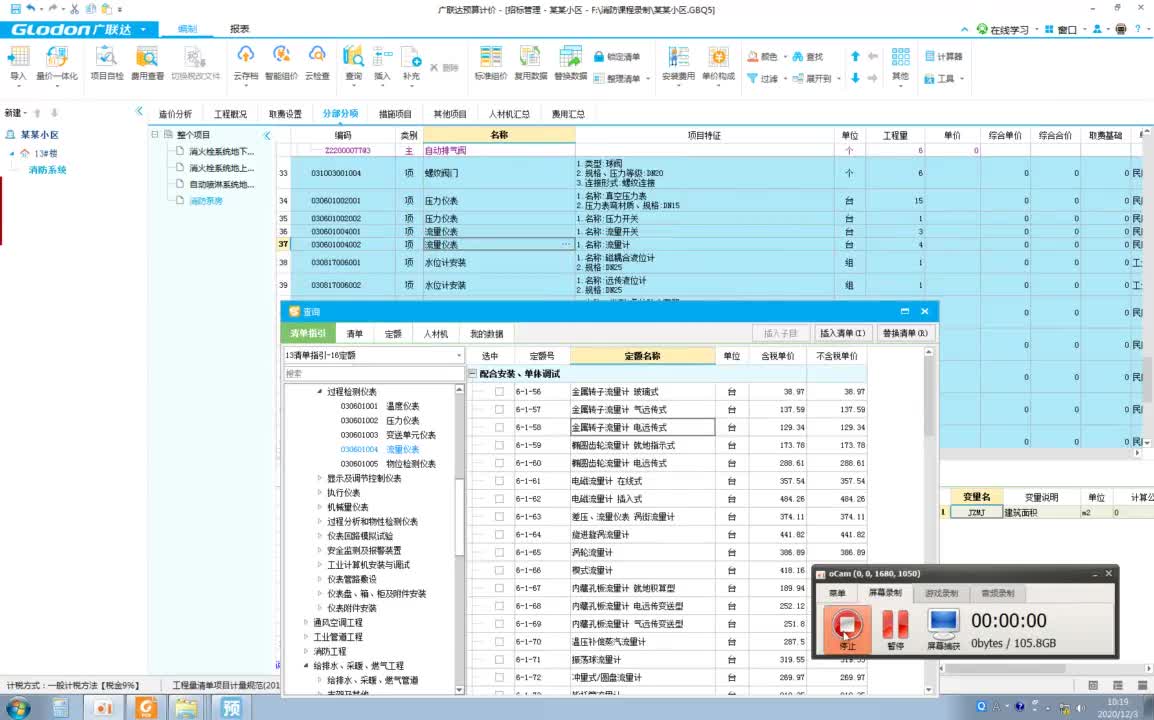Expand the 通风空调工程 tree node

click(x=306, y=623)
